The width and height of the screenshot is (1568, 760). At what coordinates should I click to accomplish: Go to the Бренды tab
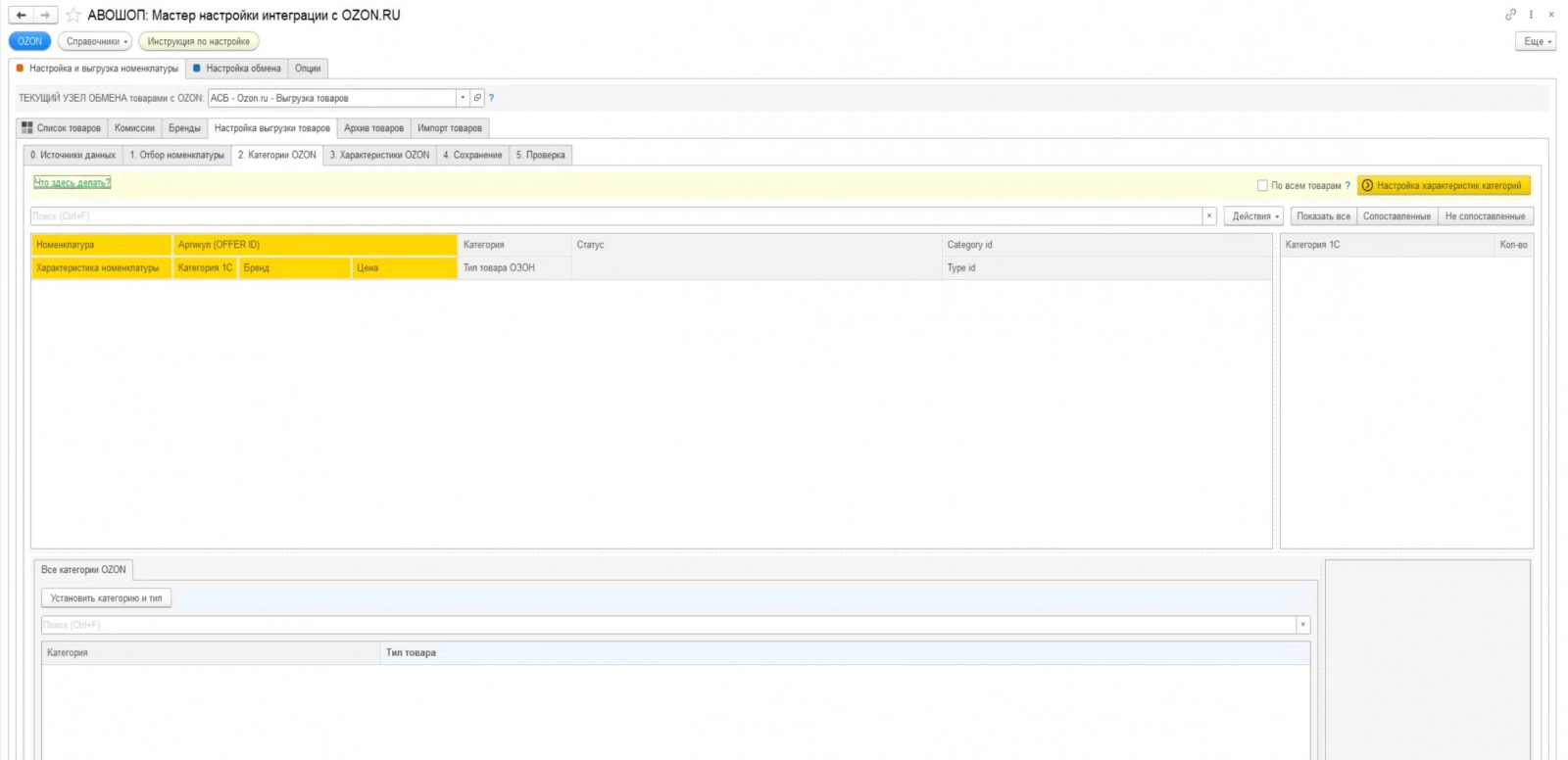pyautogui.click(x=184, y=128)
